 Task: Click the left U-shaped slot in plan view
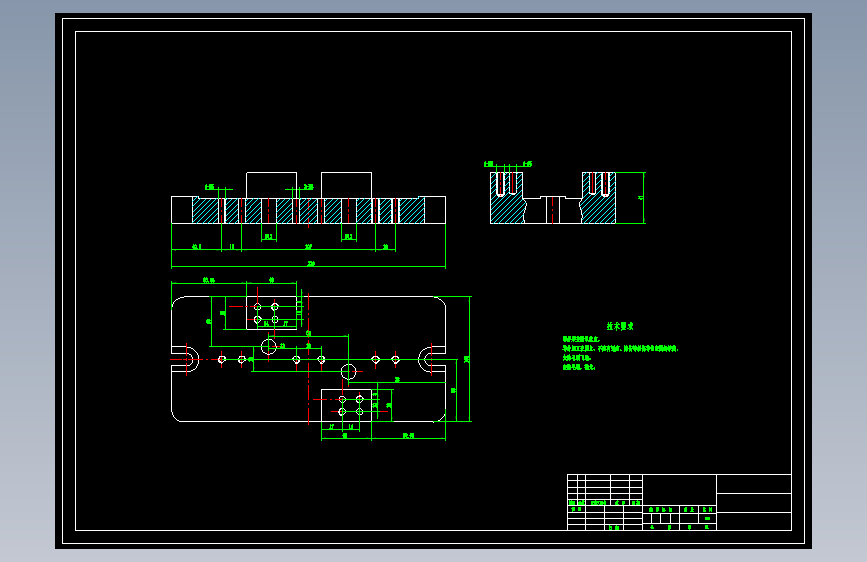click(185, 360)
